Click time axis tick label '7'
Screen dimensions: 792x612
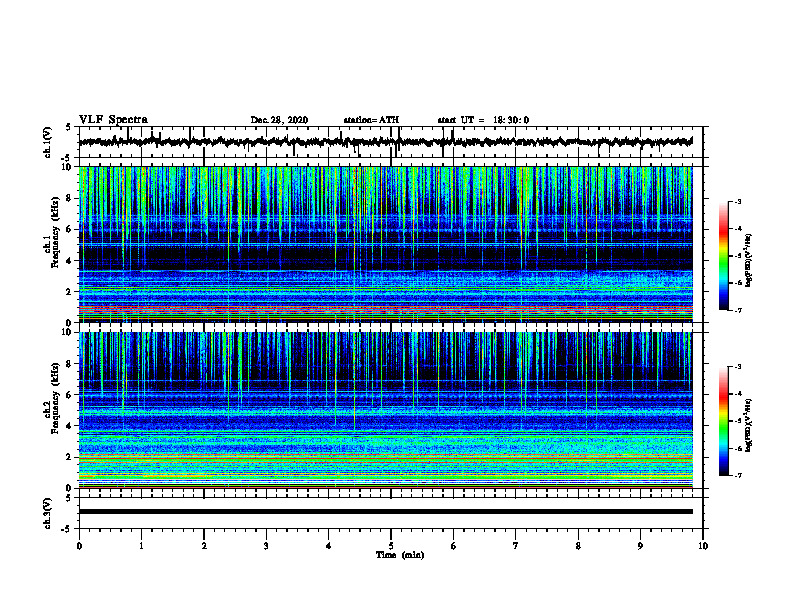[x=516, y=546]
